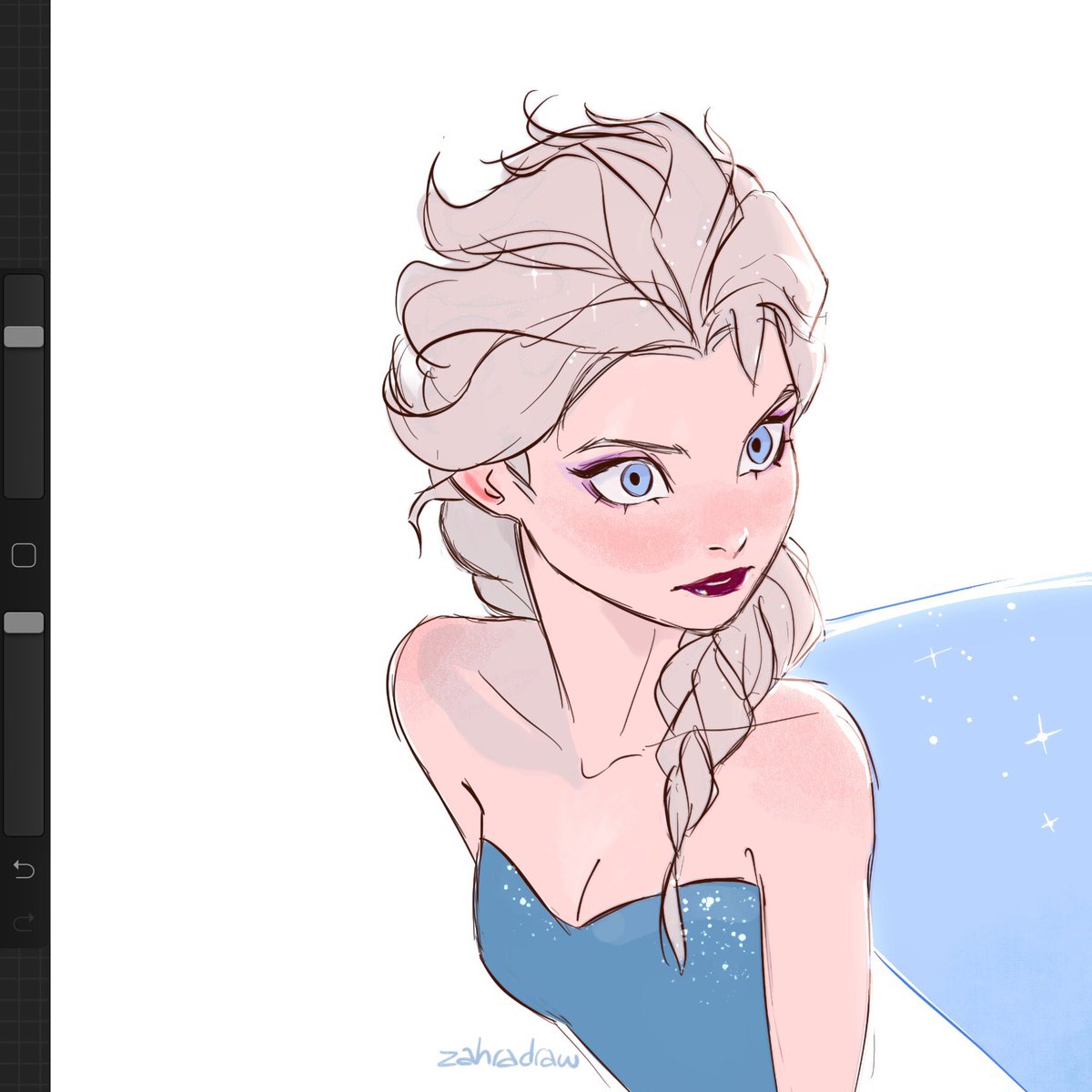Tap the square modify button between sliders
Screen dimensions: 1092x1092
(24, 555)
